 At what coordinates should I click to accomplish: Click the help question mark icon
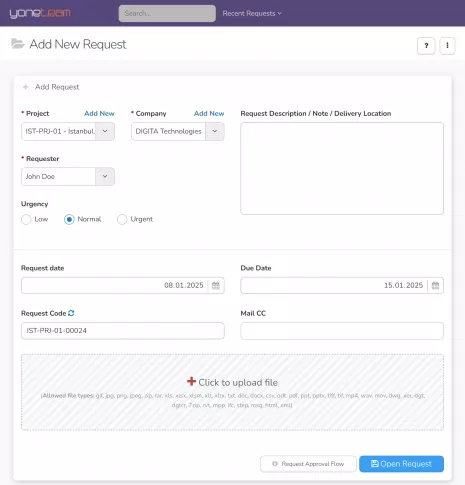tap(426, 46)
